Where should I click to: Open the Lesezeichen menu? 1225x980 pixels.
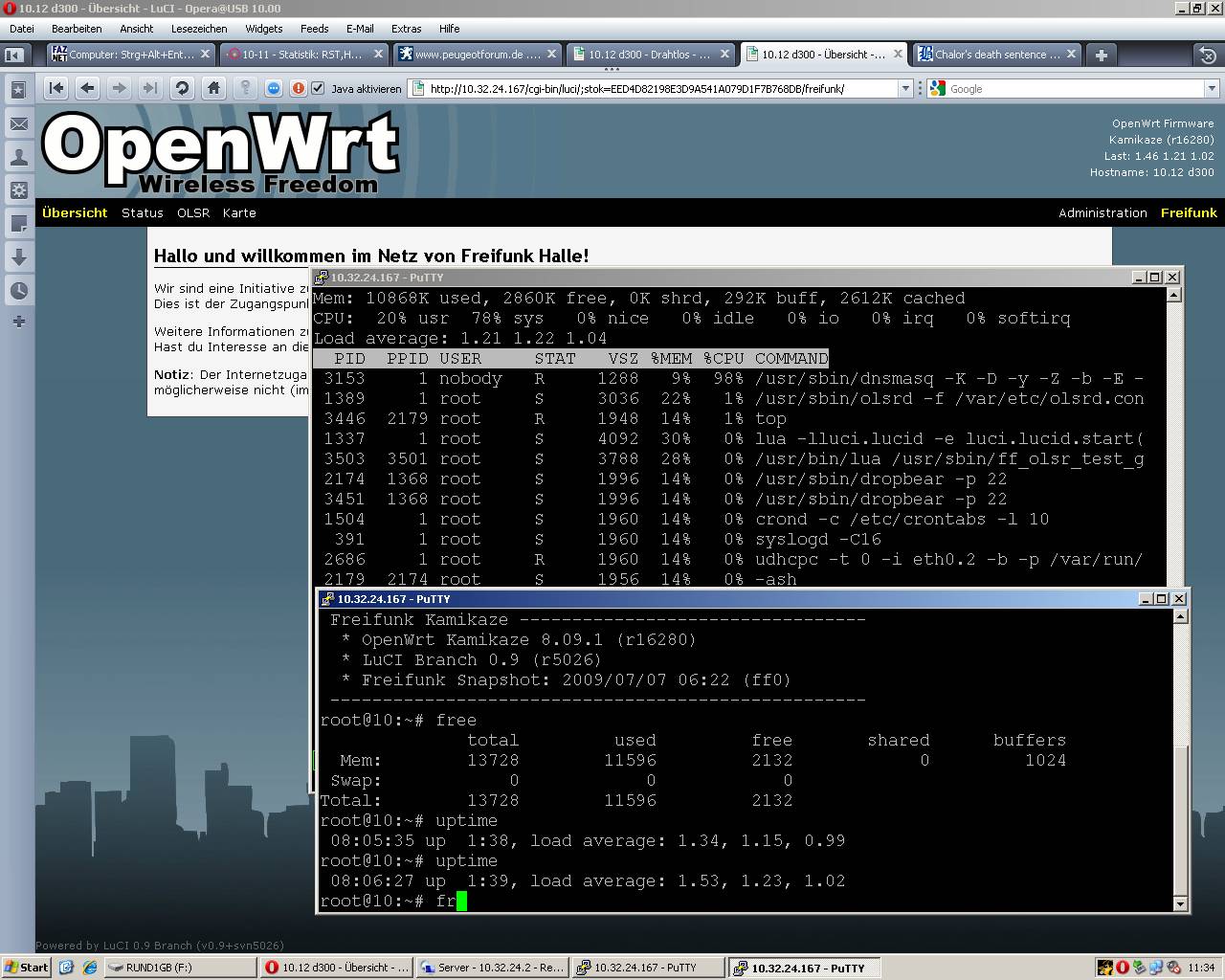pos(199,29)
